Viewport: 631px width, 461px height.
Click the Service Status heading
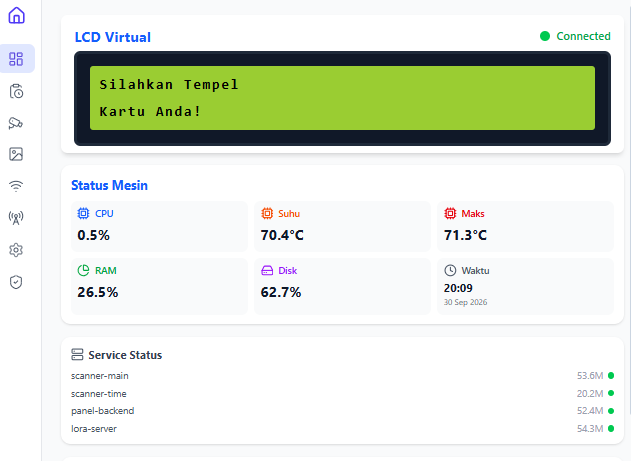[x=125, y=355]
